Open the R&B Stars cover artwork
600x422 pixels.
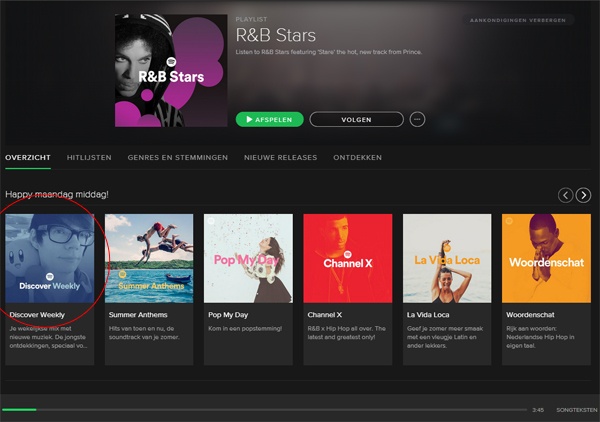pyautogui.click(x=171, y=70)
